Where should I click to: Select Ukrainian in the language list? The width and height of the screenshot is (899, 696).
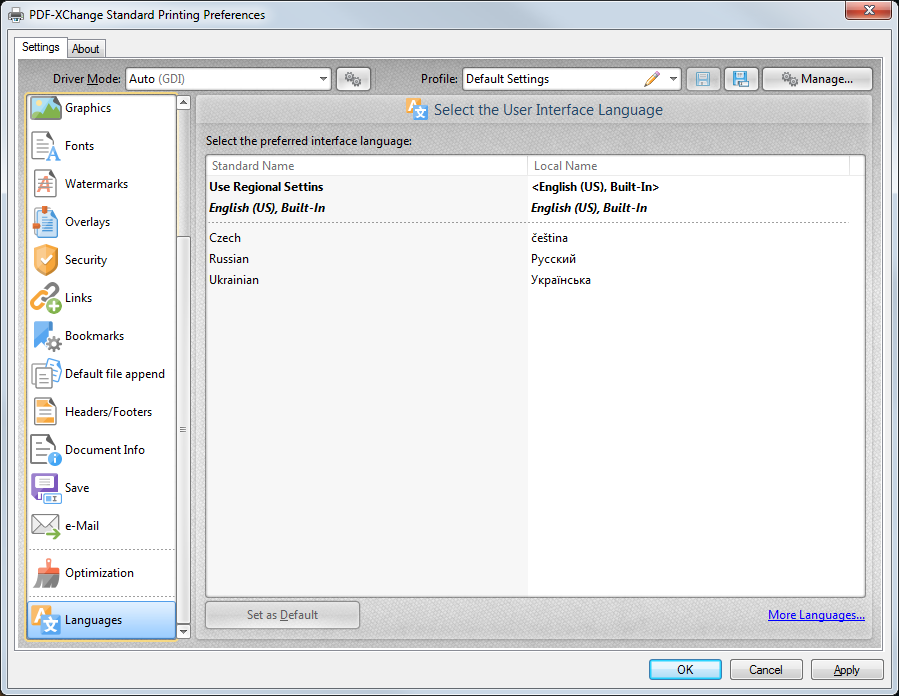(234, 280)
